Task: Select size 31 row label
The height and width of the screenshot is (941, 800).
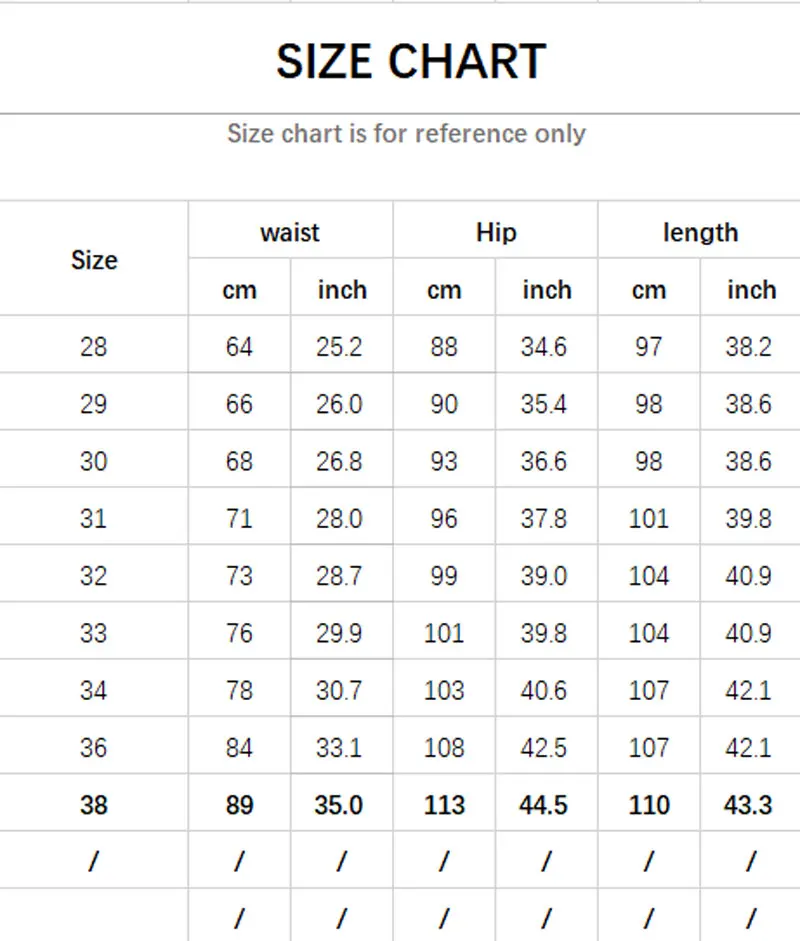Action: pos(94,519)
